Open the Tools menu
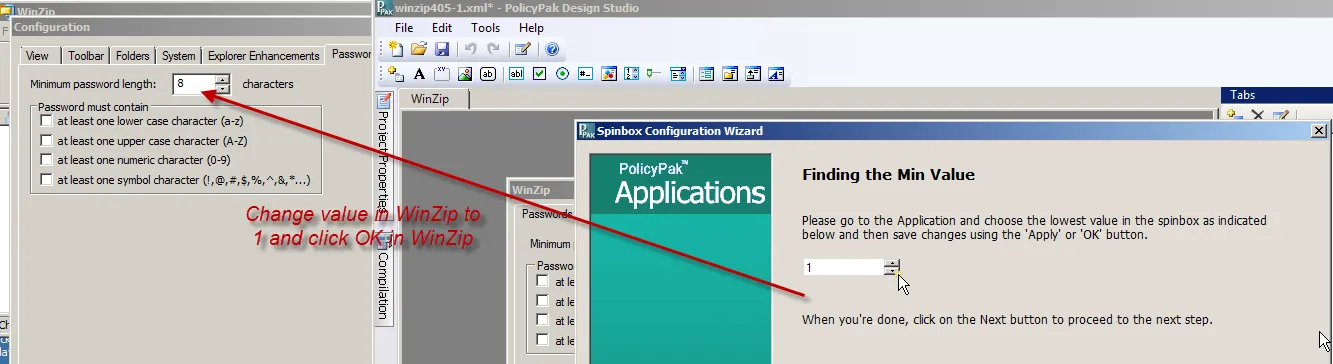The height and width of the screenshot is (364, 1333). 486,28
